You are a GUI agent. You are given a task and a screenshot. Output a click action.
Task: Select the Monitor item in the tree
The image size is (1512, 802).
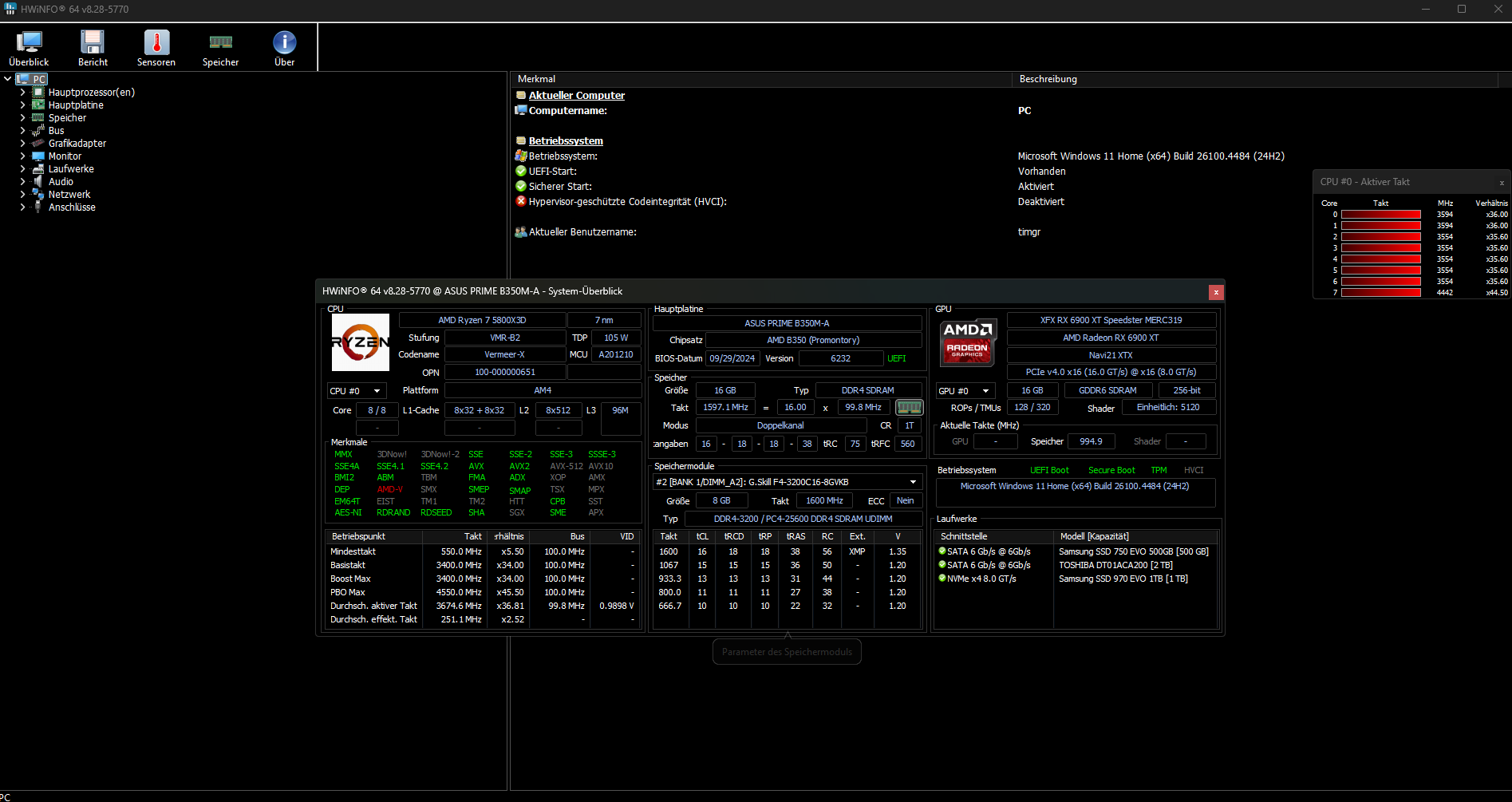coord(65,156)
